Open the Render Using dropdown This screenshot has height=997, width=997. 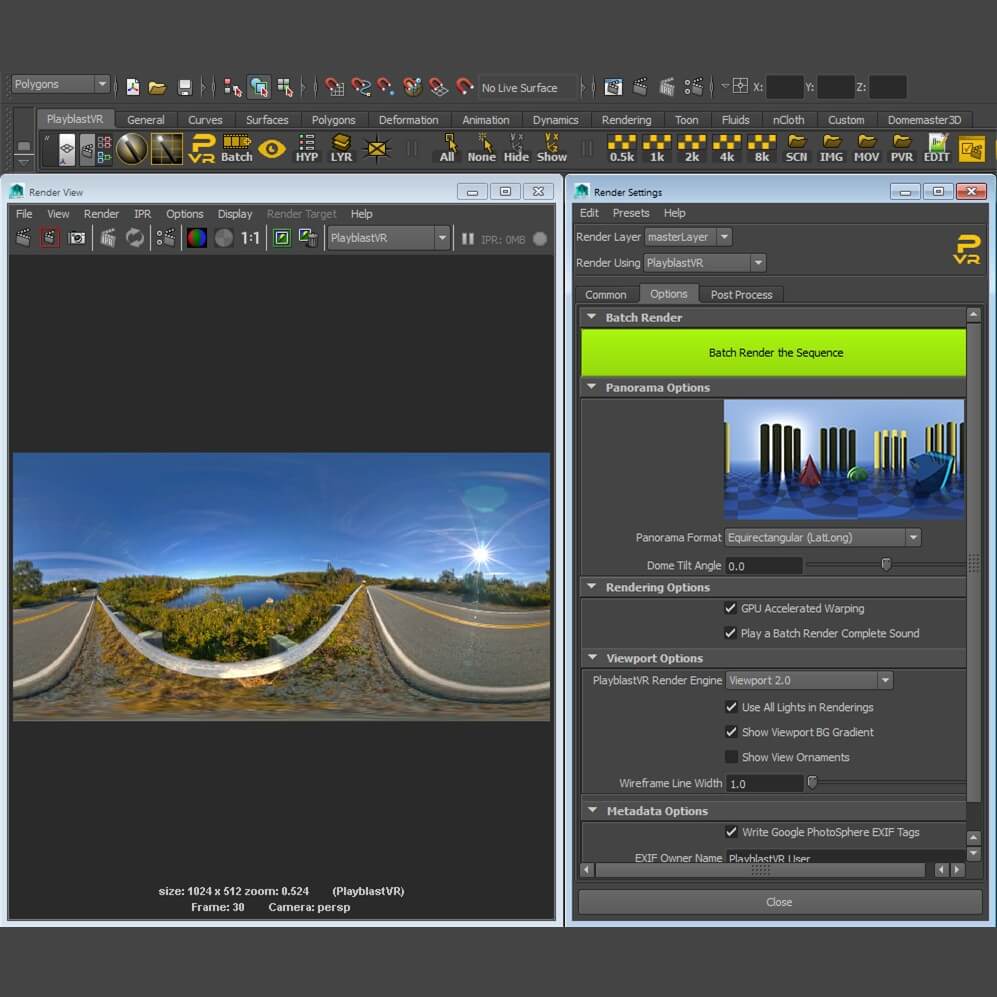point(705,263)
